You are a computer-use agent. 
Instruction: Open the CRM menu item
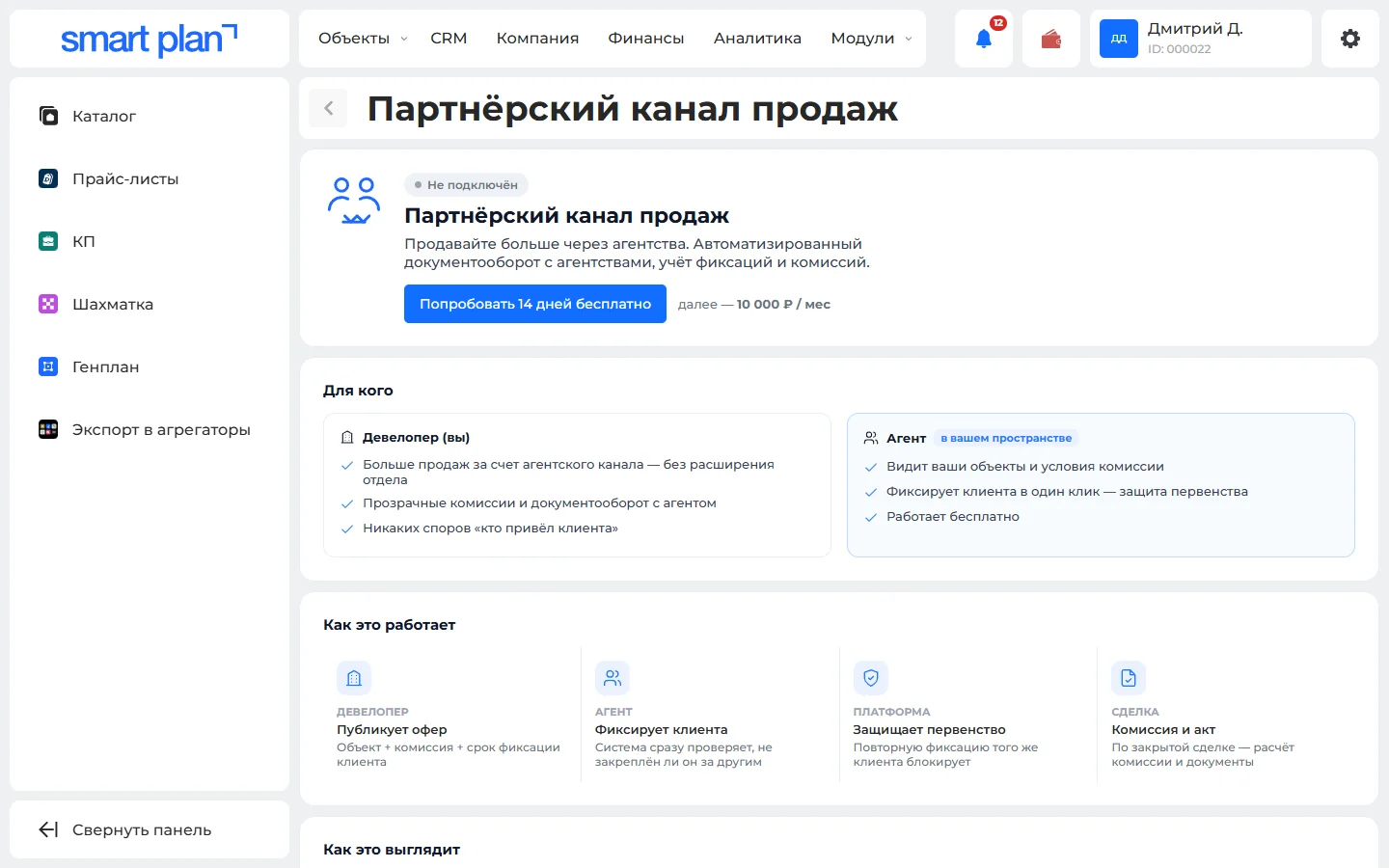click(449, 39)
